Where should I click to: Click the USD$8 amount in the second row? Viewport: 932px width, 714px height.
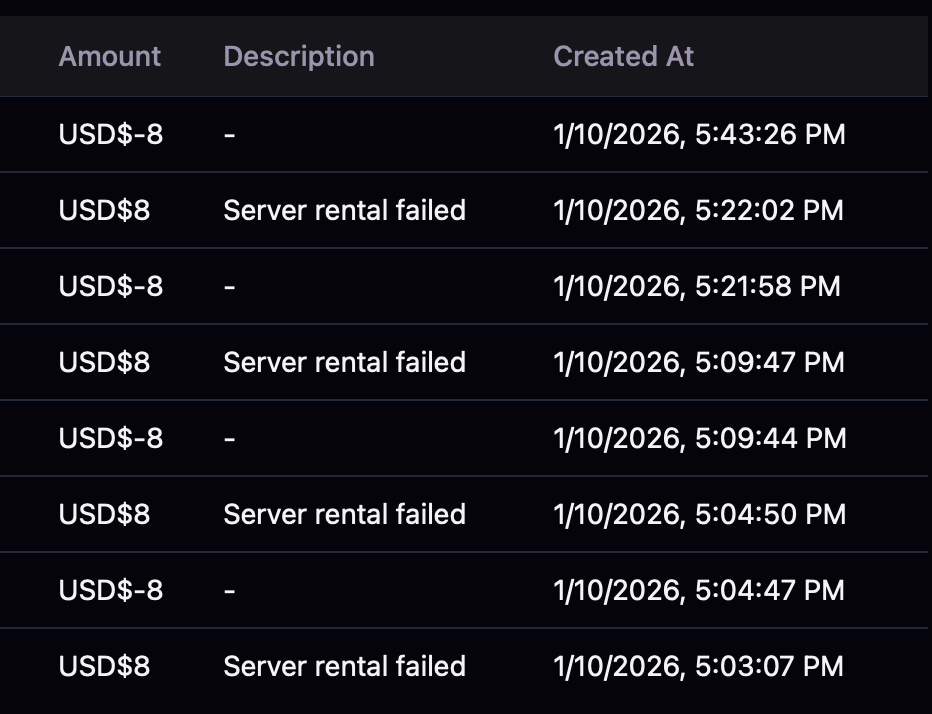pos(100,210)
